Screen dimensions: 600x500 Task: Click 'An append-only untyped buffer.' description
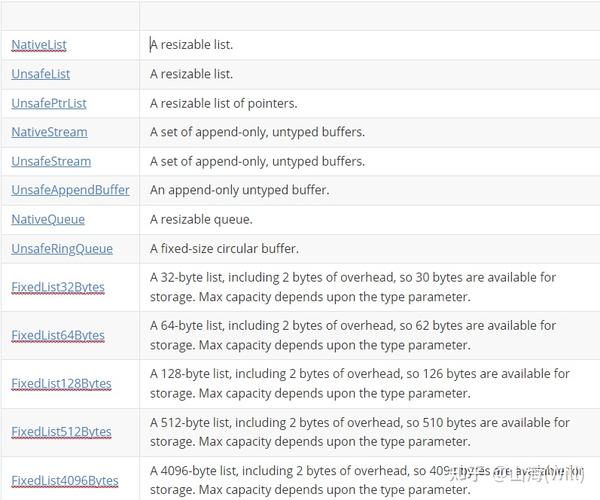[x=240, y=190]
